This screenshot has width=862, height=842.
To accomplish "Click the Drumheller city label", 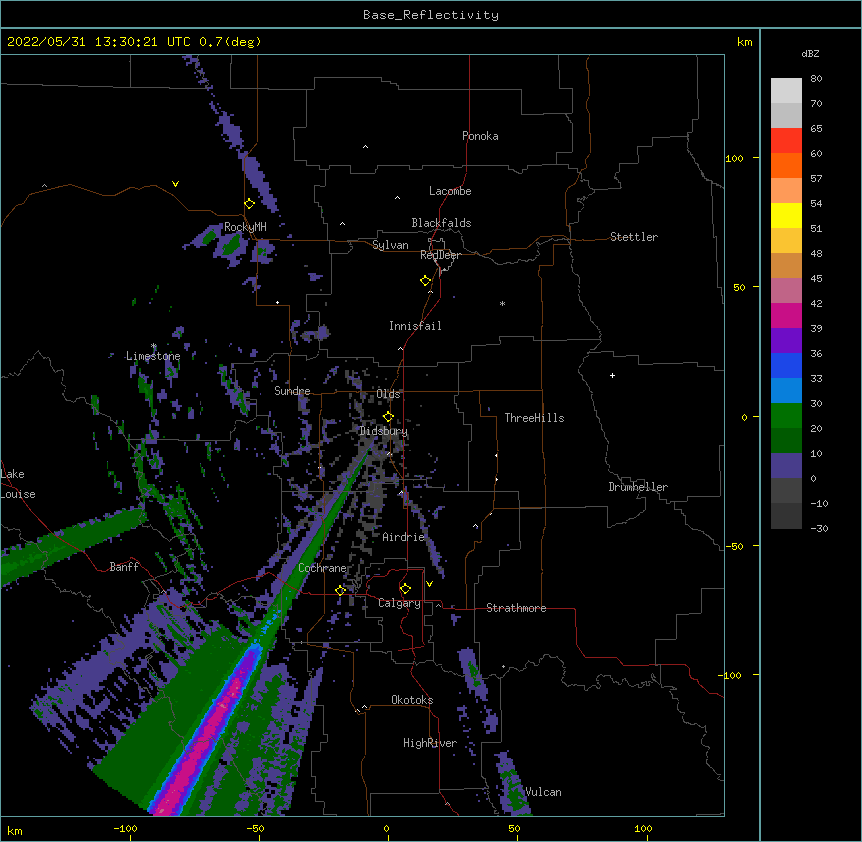I will coord(638,487).
